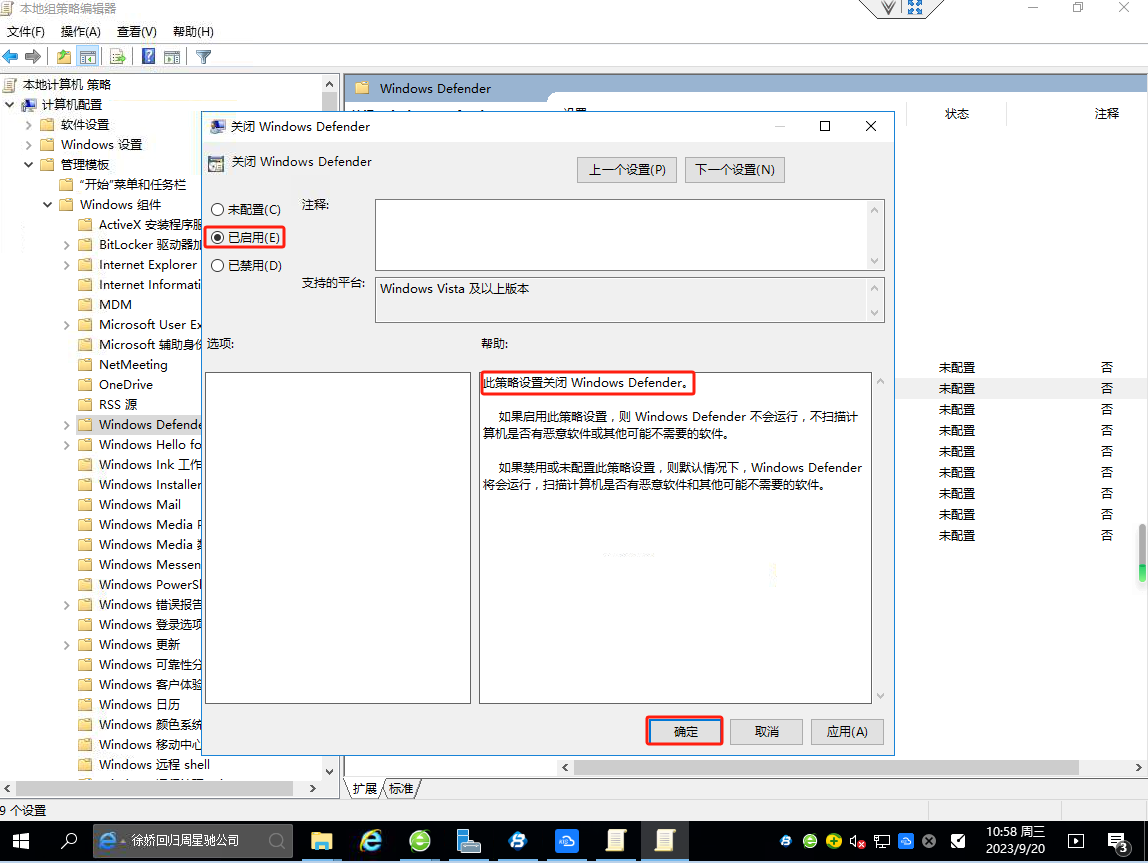Click the yellow plus tray icon
This screenshot has width=1148, height=863.
[x=833, y=841]
